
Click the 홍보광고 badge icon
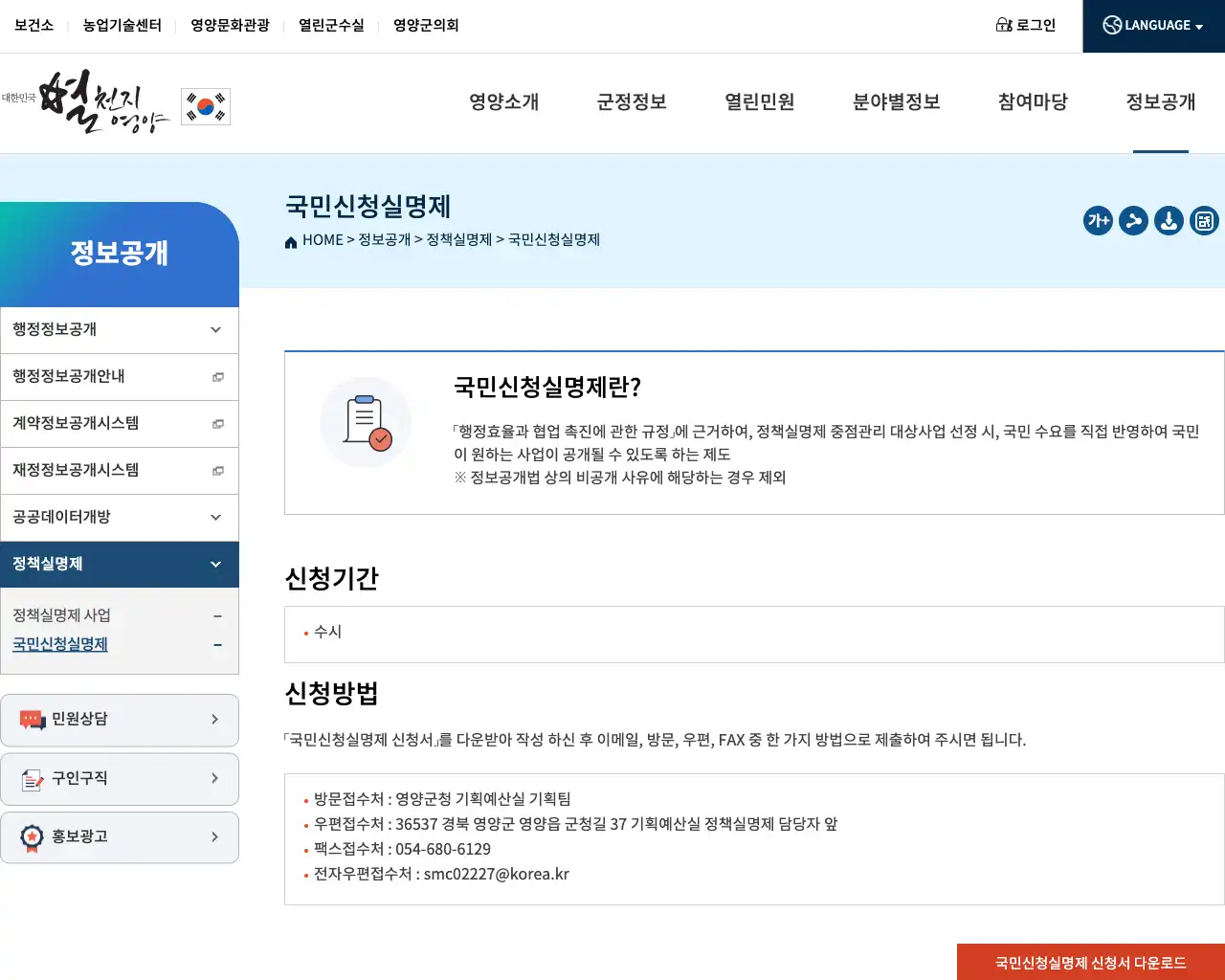(x=33, y=838)
